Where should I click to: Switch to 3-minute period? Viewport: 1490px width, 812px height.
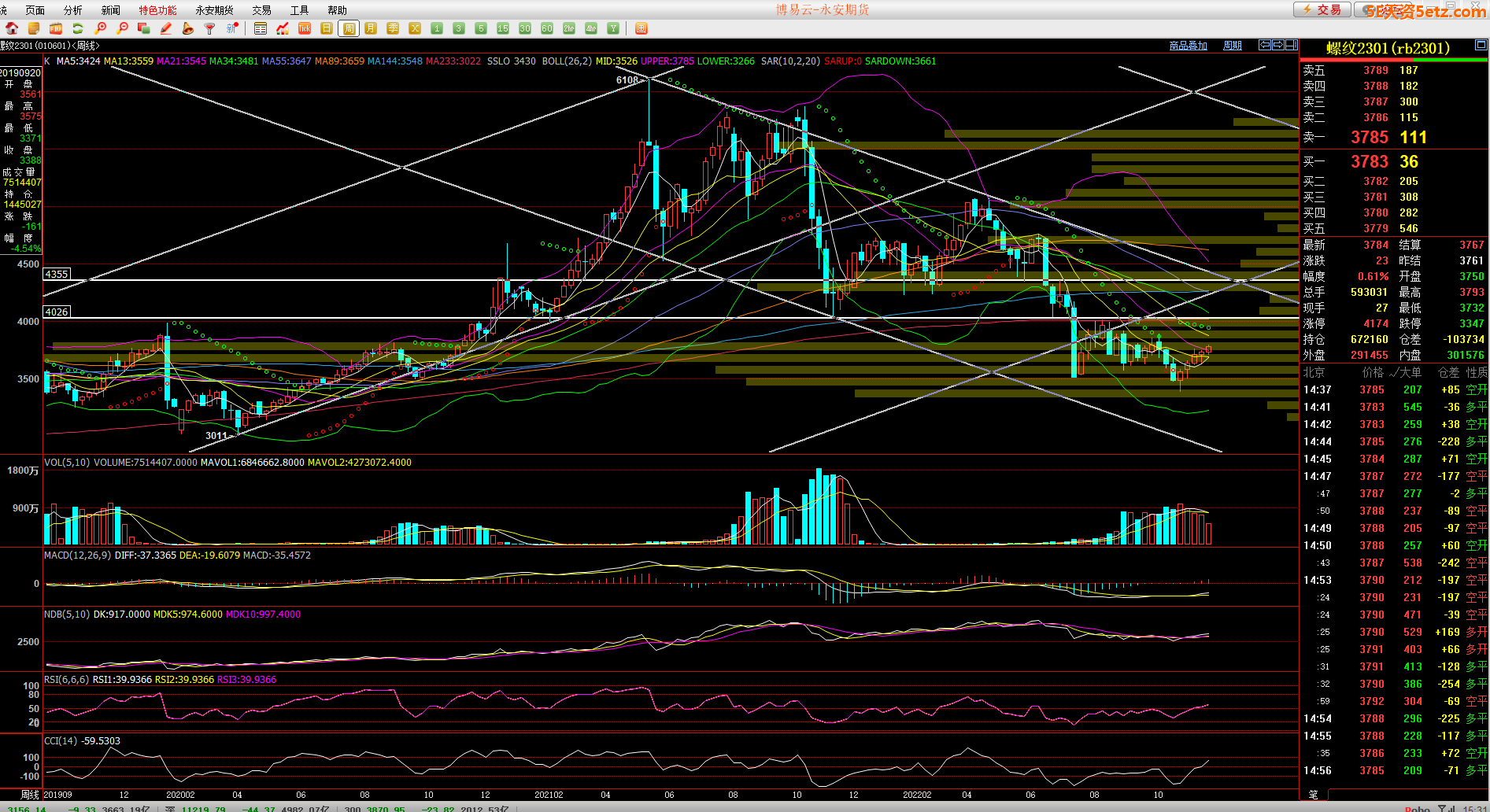(x=459, y=28)
